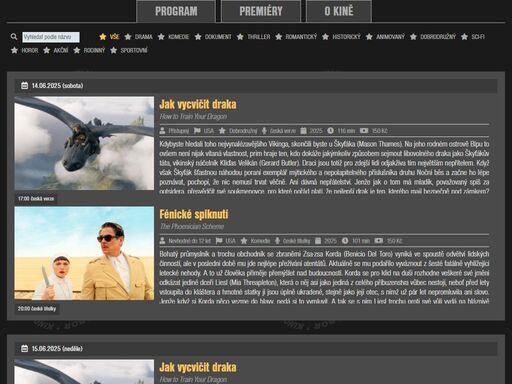Click the Jak vycvičit draka description paragraph

[x=324, y=167]
